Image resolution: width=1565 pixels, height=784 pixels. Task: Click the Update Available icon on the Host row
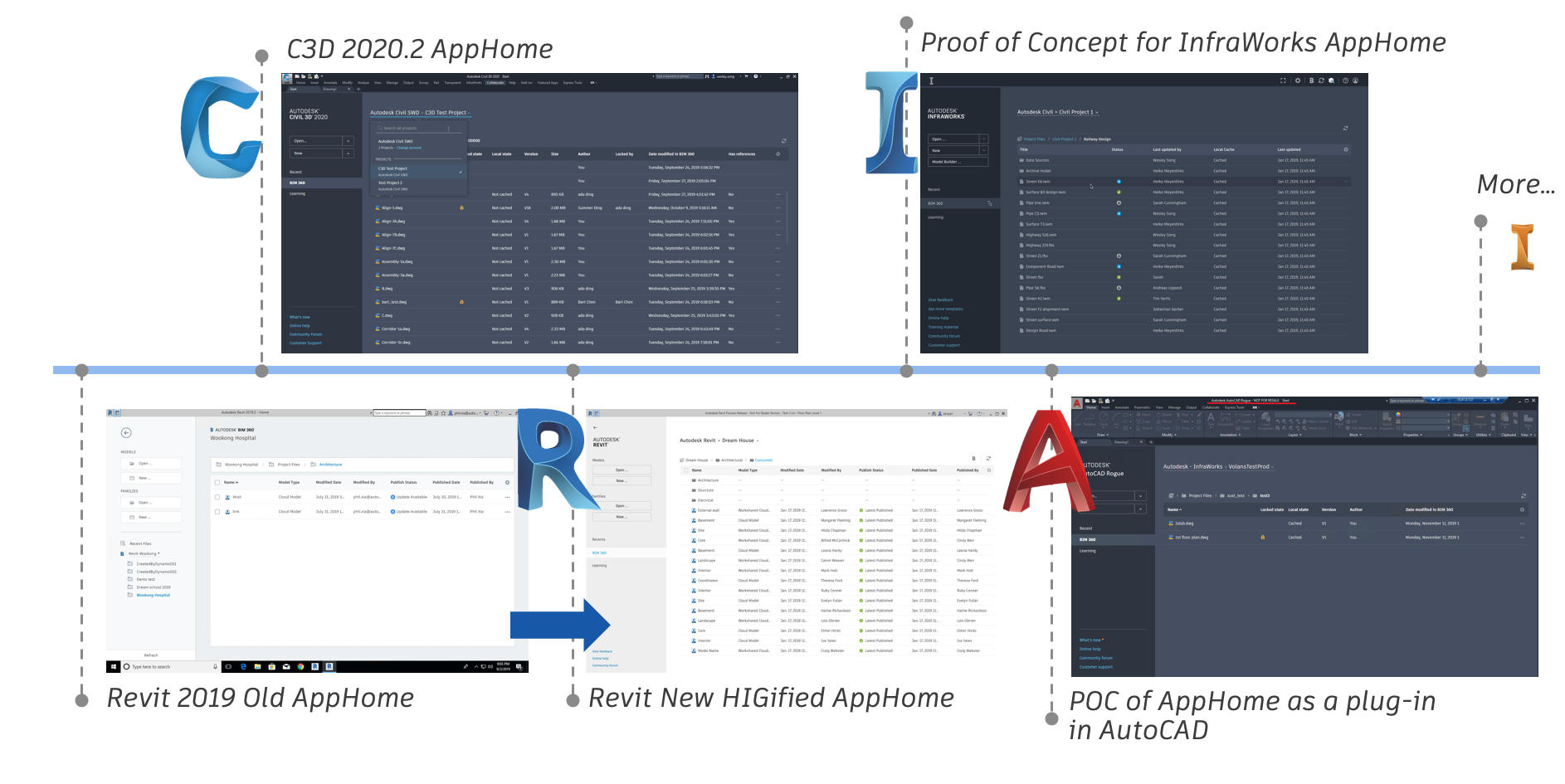[x=392, y=497]
